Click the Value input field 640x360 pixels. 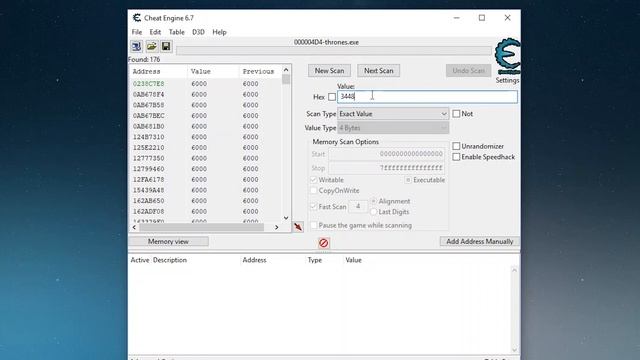[x=427, y=97]
